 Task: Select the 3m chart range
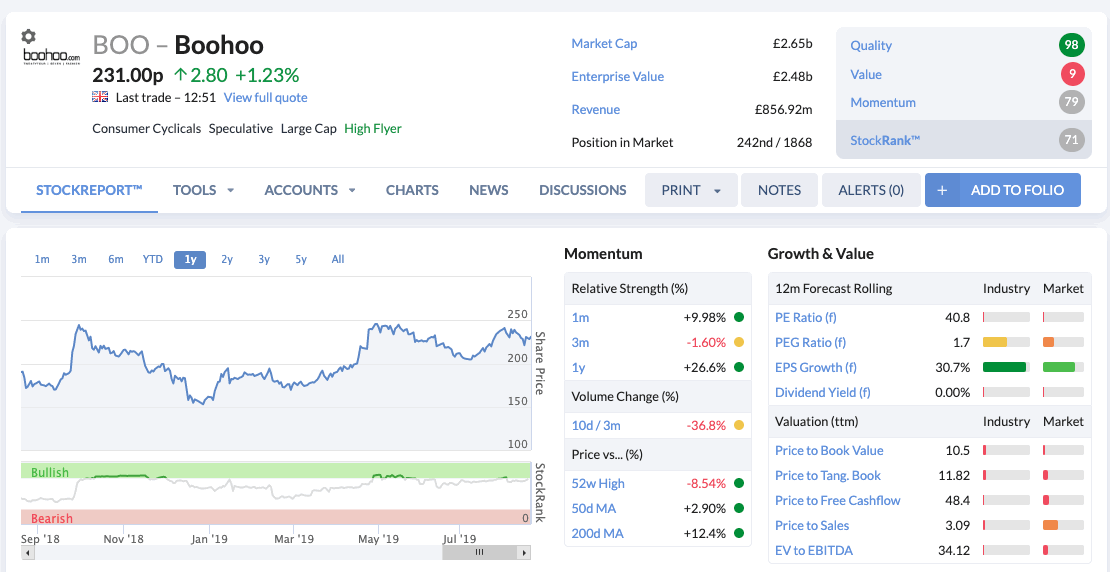[79, 259]
